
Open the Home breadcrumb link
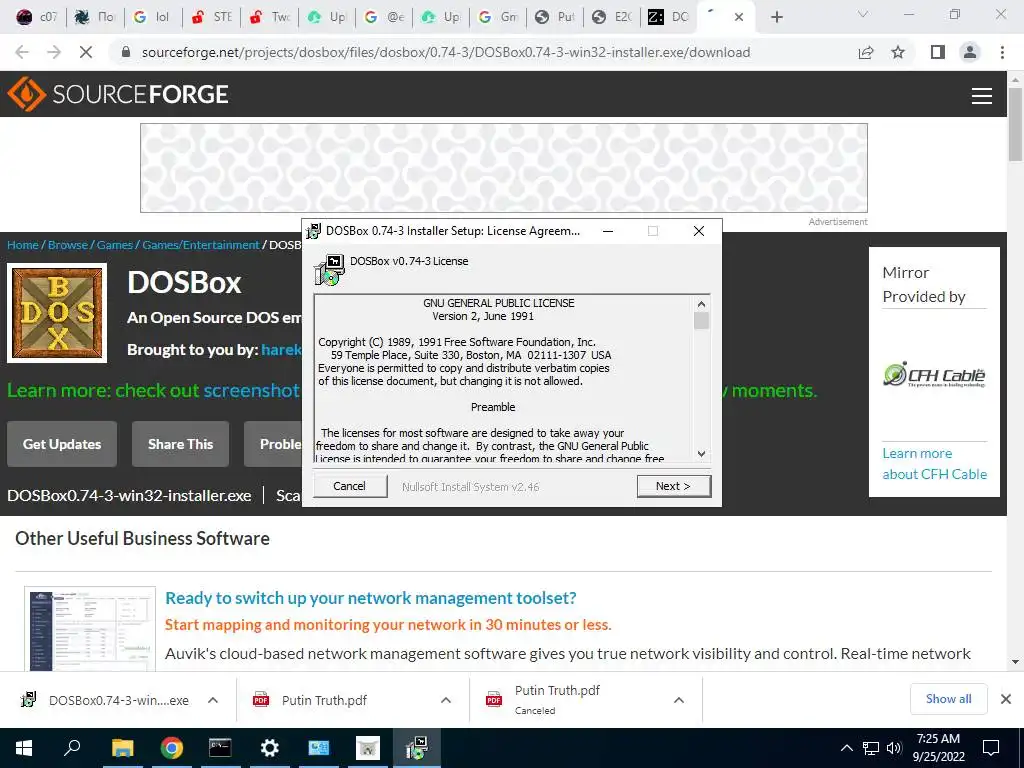click(23, 245)
